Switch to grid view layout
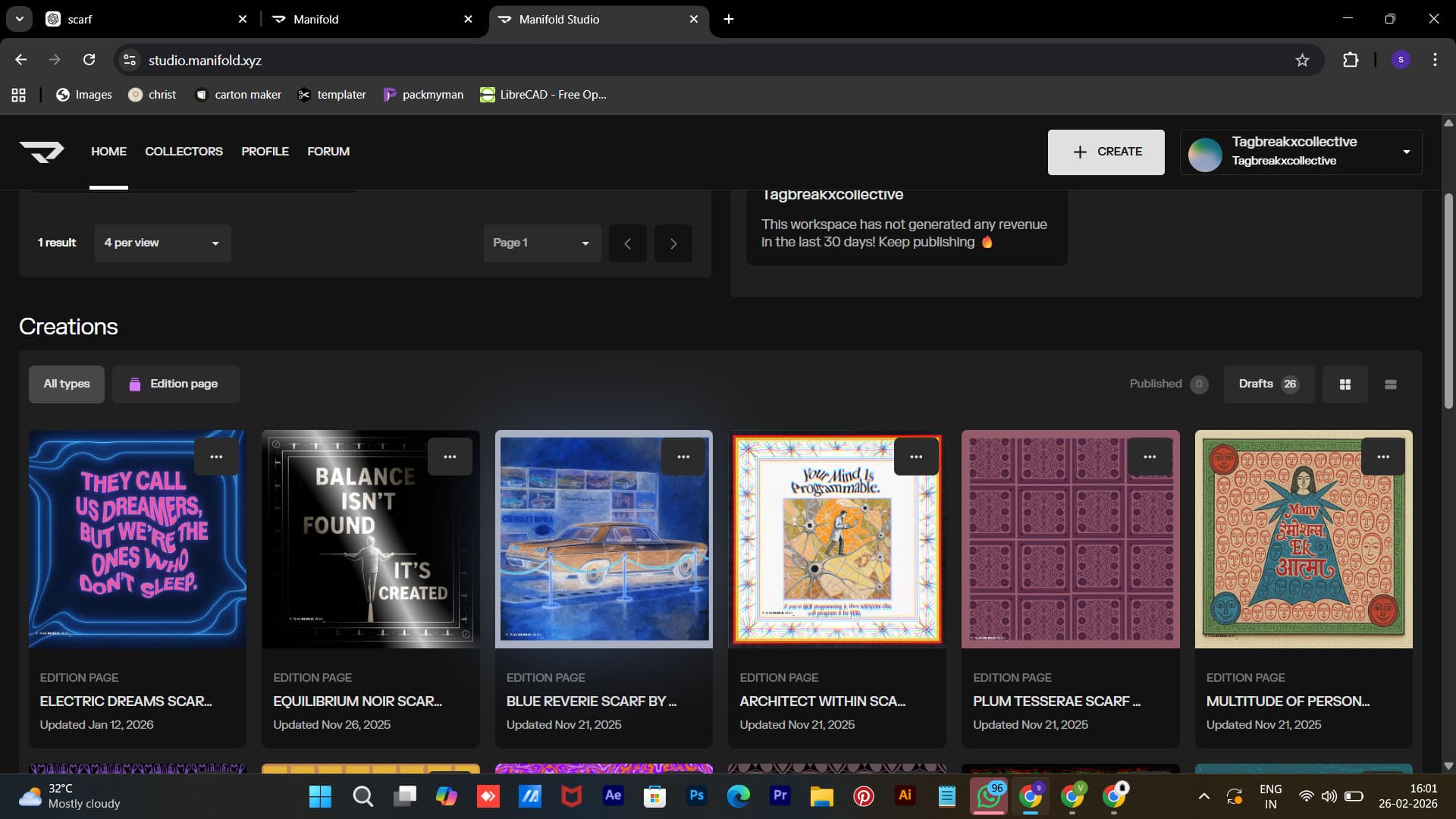The height and width of the screenshot is (819, 1456). [1345, 384]
